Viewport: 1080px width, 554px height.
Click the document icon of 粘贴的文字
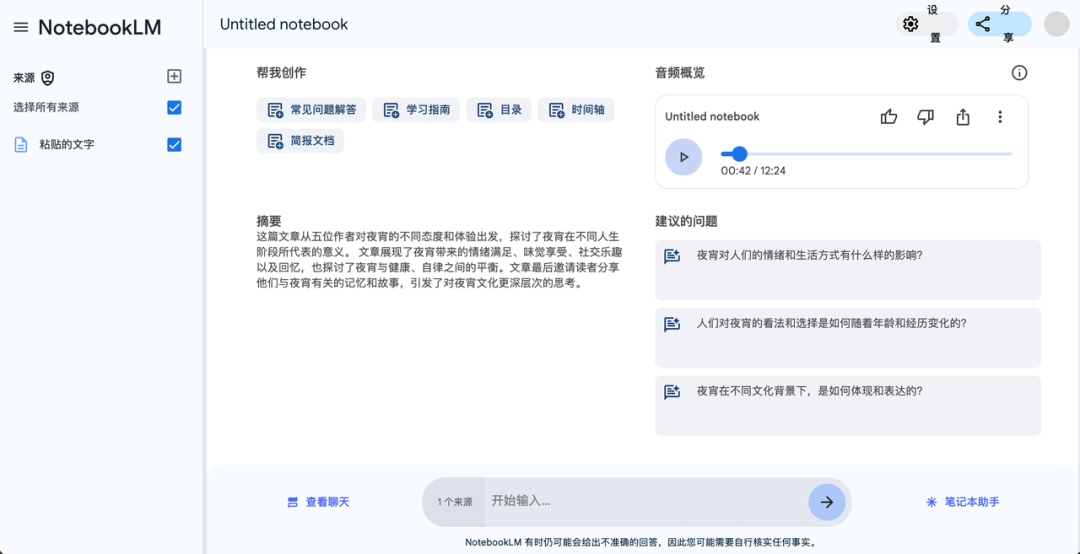tap(21, 145)
